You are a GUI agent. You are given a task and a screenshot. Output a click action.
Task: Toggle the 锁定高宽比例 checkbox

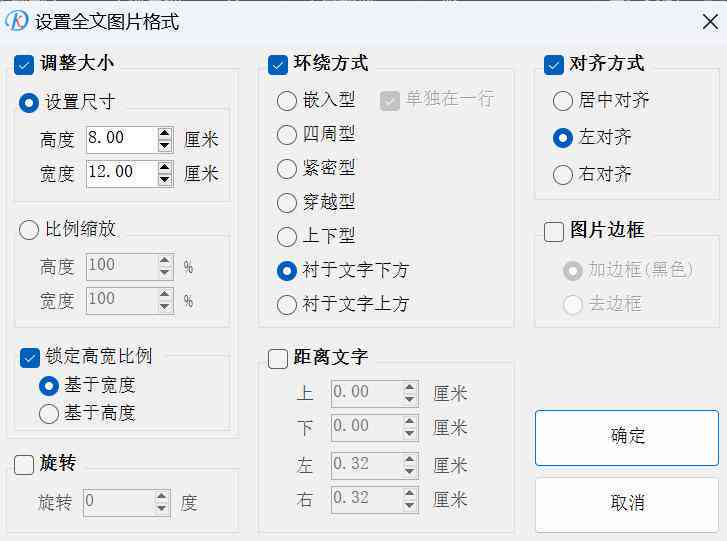click(x=30, y=358)
